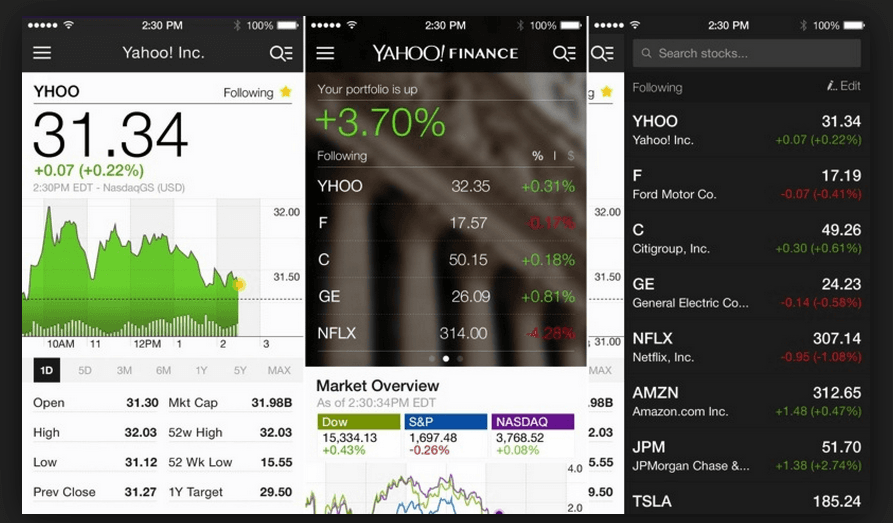Tap the magnifier icon in search field
This screenshot has width=893, height=523.
647,53
